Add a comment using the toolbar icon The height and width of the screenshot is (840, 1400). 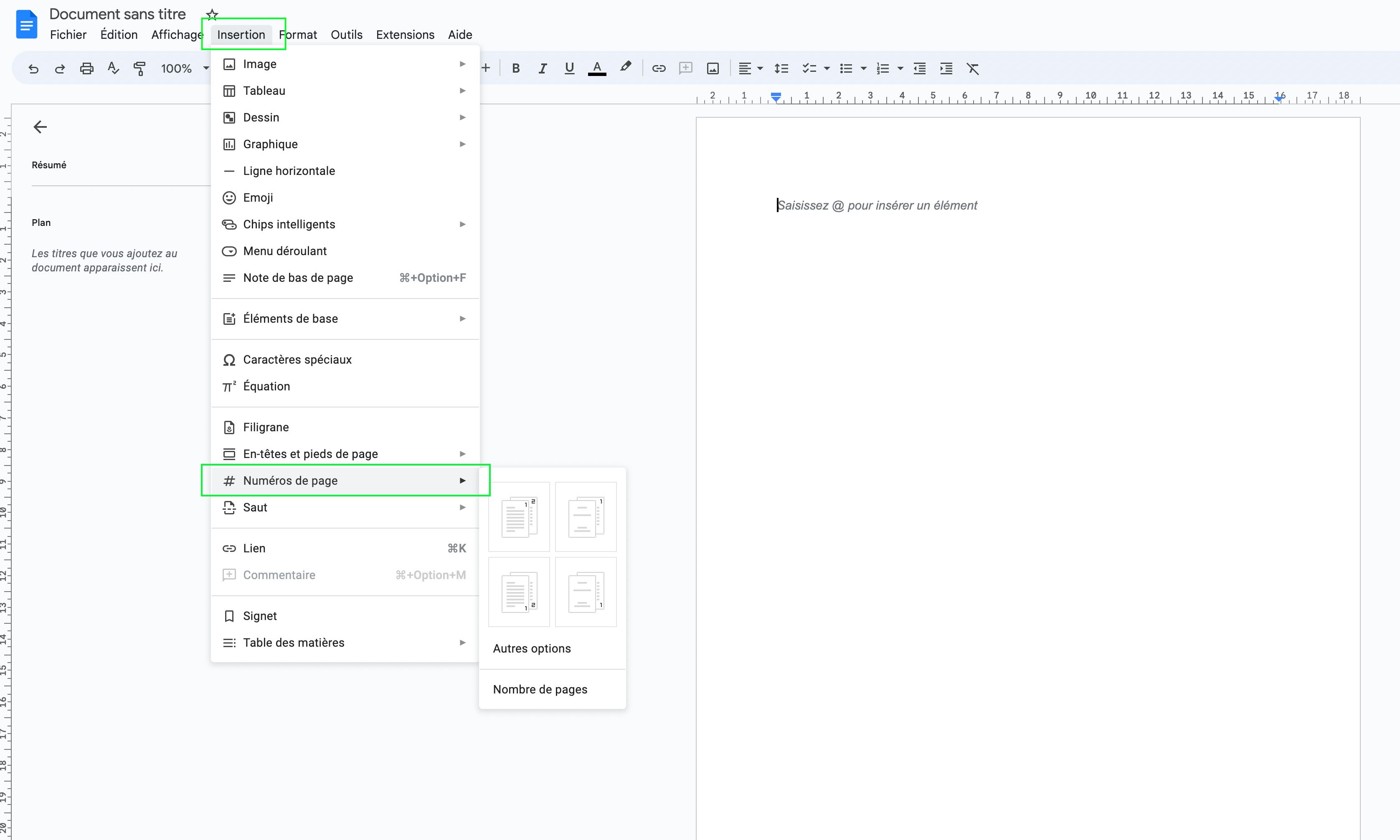[685, 68]
